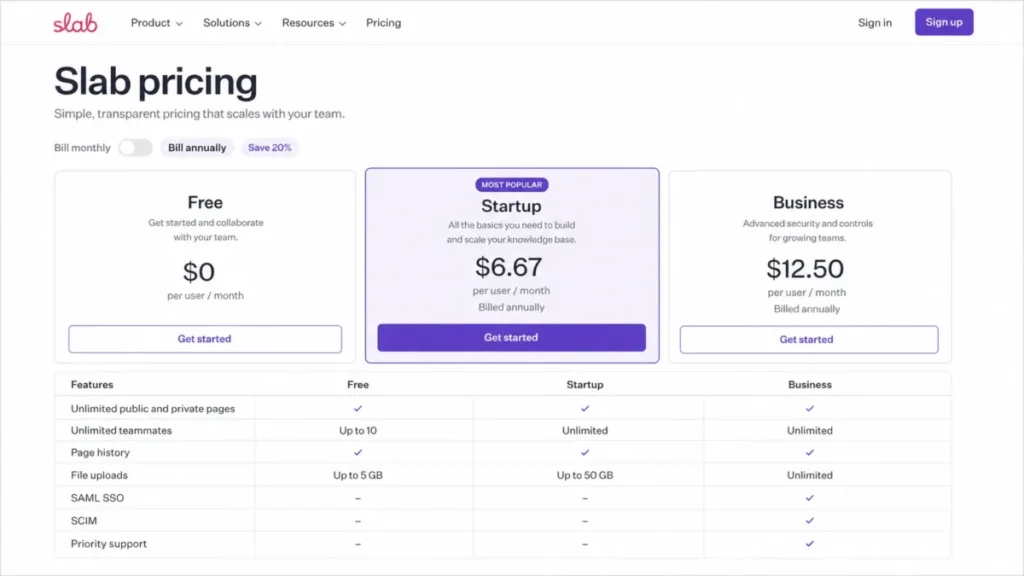1024x576 pixels.
Task: Click the Business plan card title
Action: coord(808,202)
